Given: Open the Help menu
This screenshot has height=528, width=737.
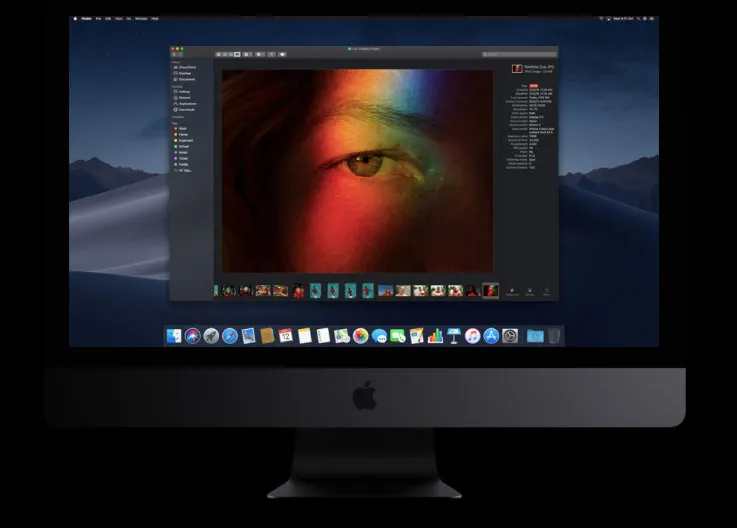Looking at the screenshot, I should coord(155,19).
